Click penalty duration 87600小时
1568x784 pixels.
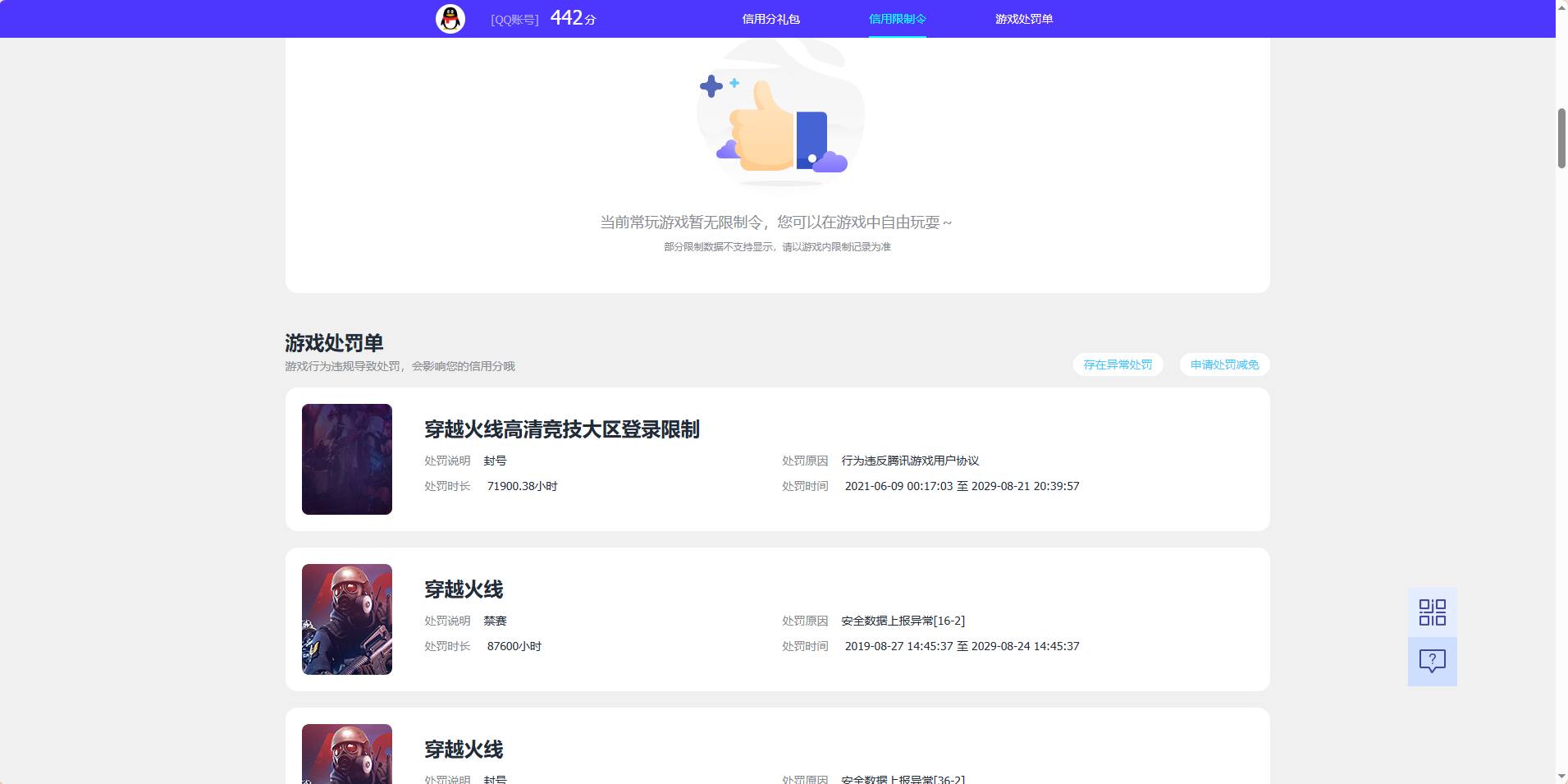(514, 646)
